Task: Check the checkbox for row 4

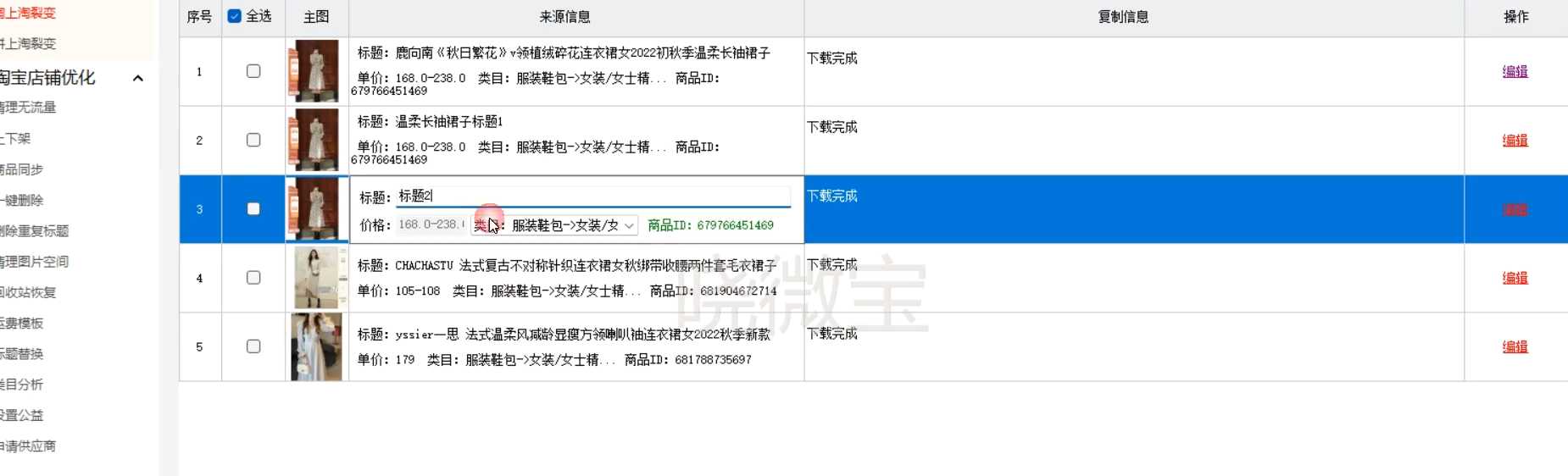Action: 253,277
